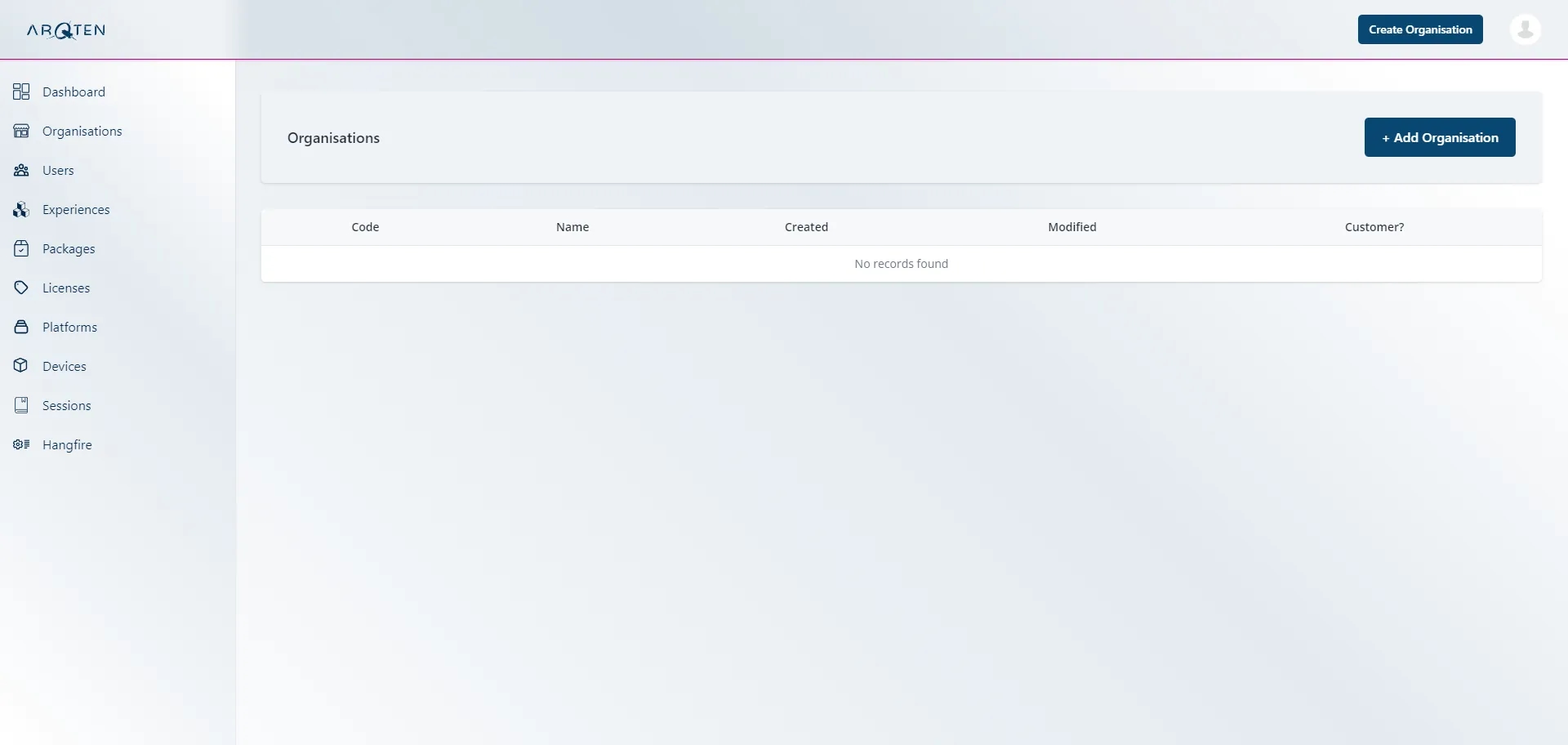Open Sessions from the sidebar
Screen dimensions: 1568x745
click(x=67, y=405)
